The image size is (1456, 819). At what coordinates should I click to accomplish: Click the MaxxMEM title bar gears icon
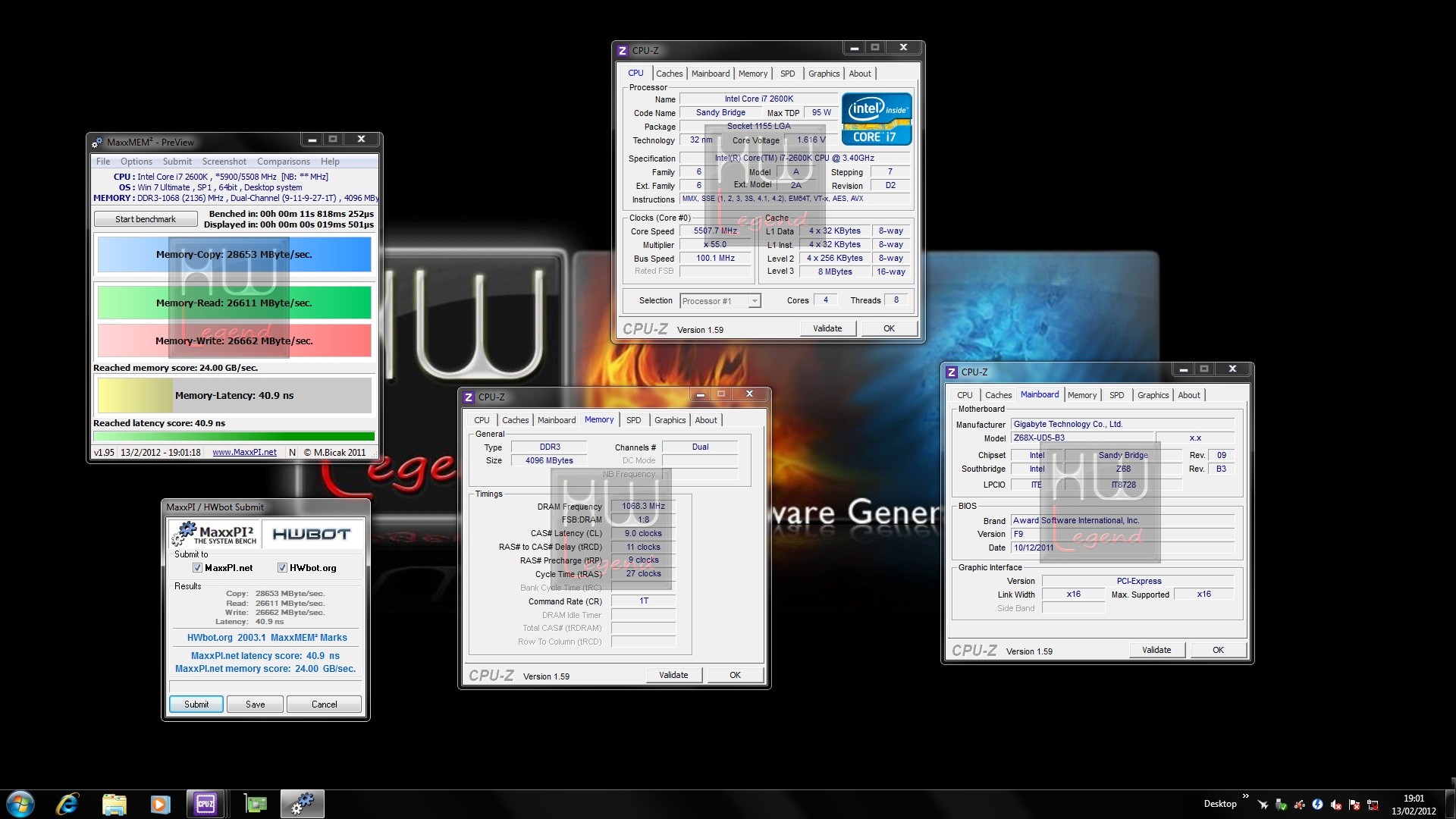(x=97, y=142)
